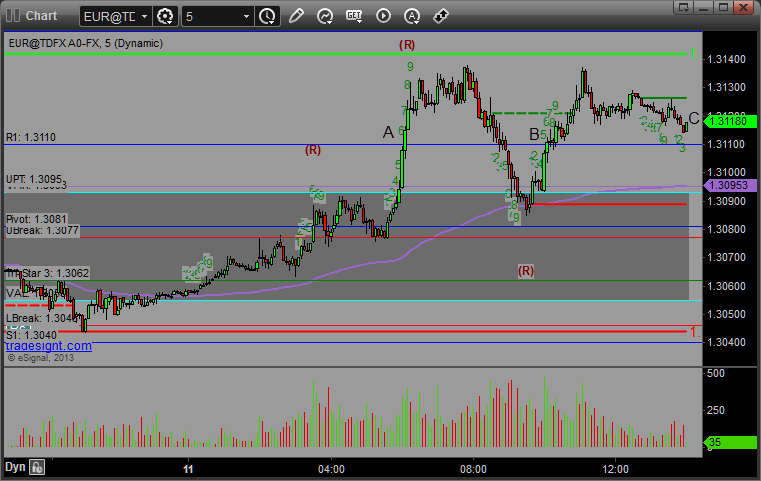Select the UPT: 1.3095 label
The image size is (761, 481).
click(34, 179)
